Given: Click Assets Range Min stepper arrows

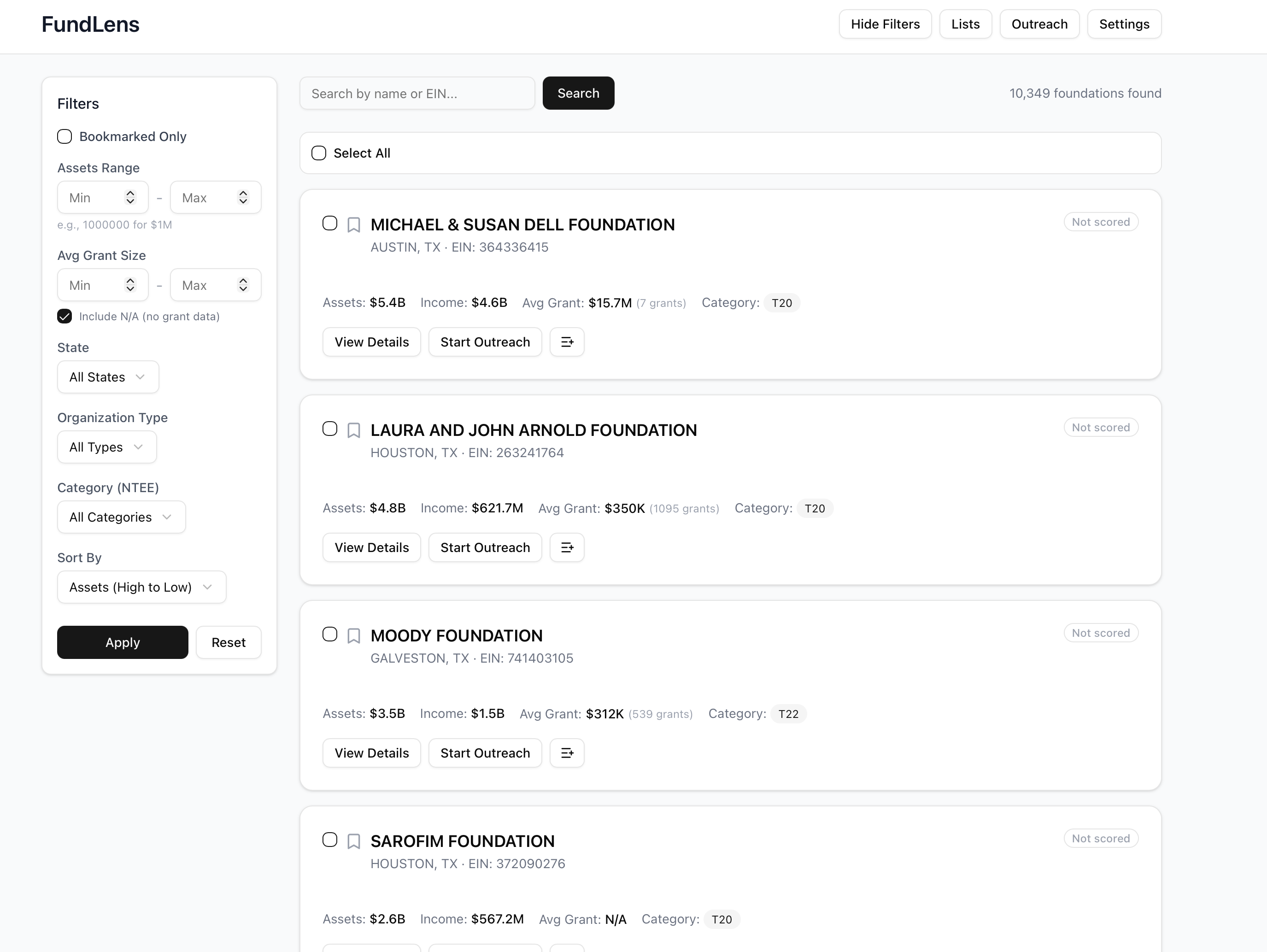Looking at the screenshot, I should pos(130,198).
